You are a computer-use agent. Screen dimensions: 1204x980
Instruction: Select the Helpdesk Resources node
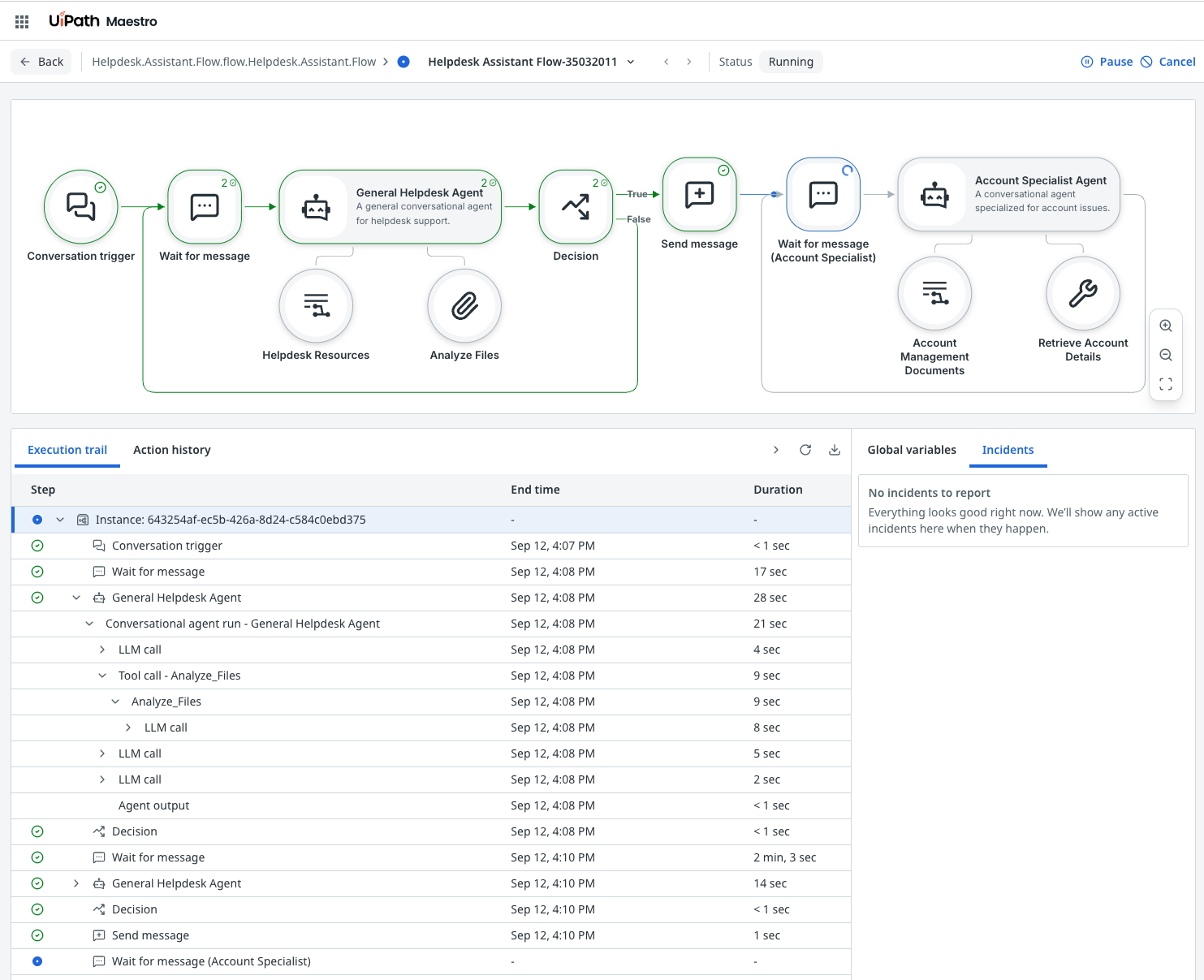[x=316, y=306]
